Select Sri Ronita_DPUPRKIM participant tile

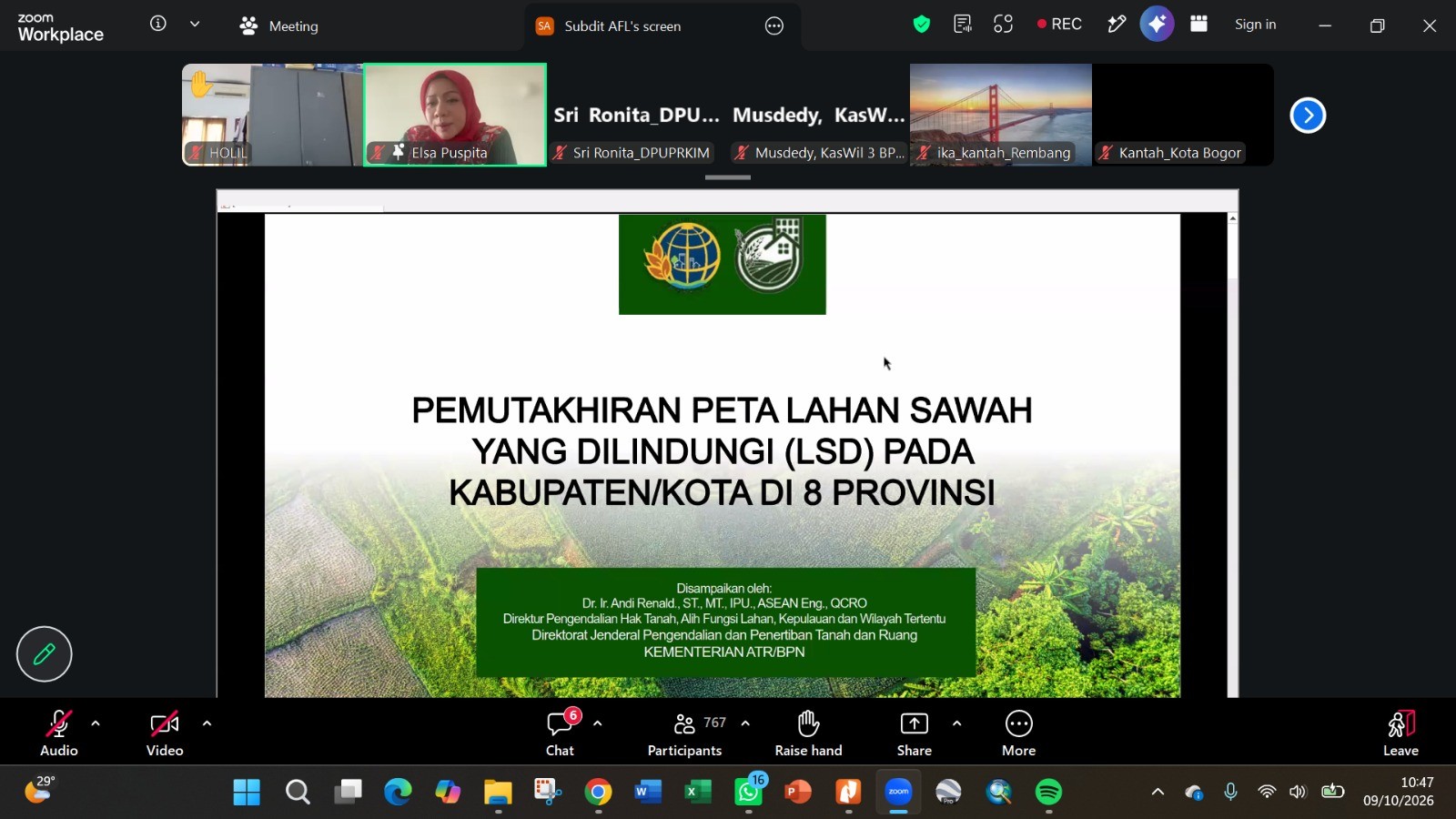637,115
